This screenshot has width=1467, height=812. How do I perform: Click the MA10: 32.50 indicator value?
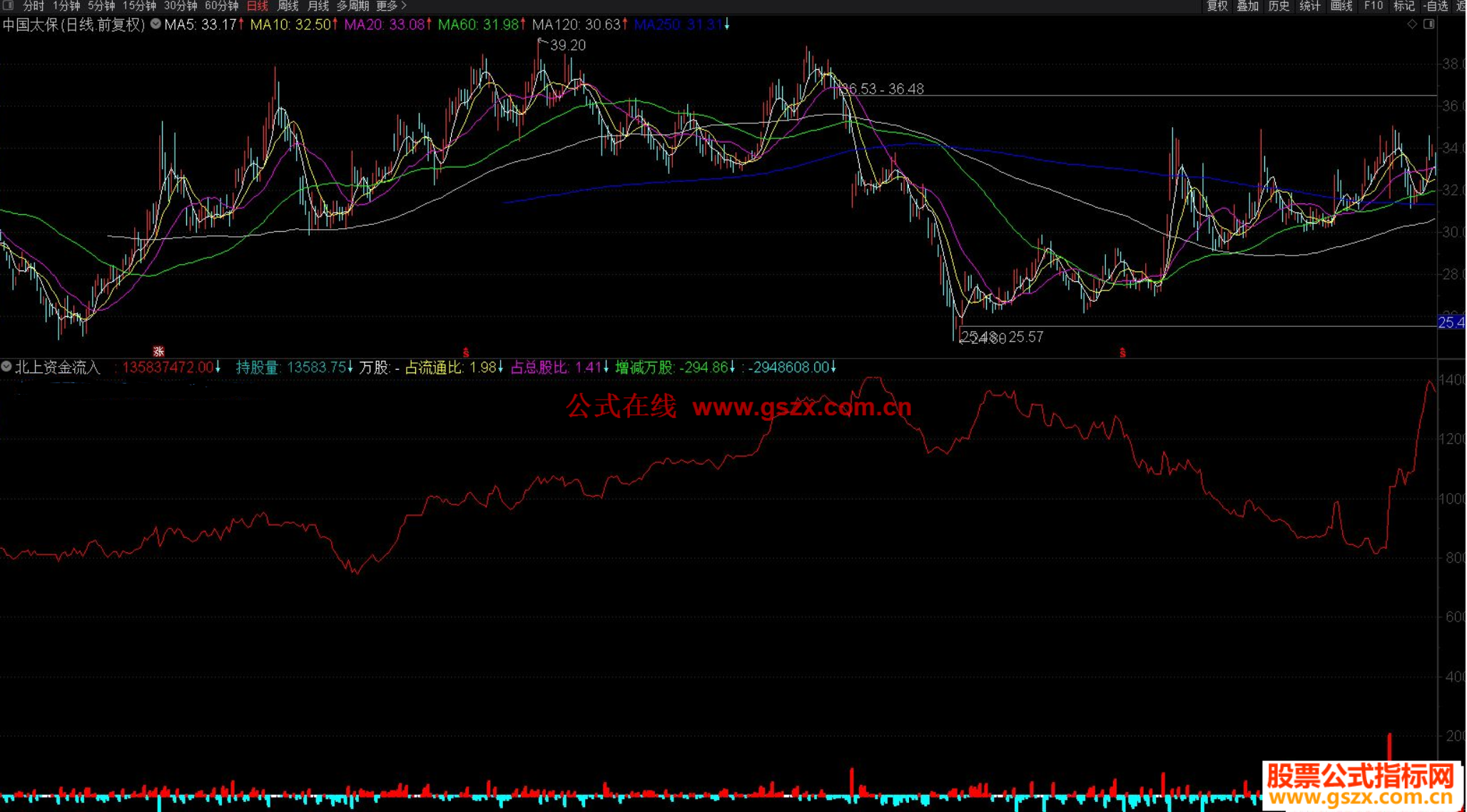click(x=294, y=24)
